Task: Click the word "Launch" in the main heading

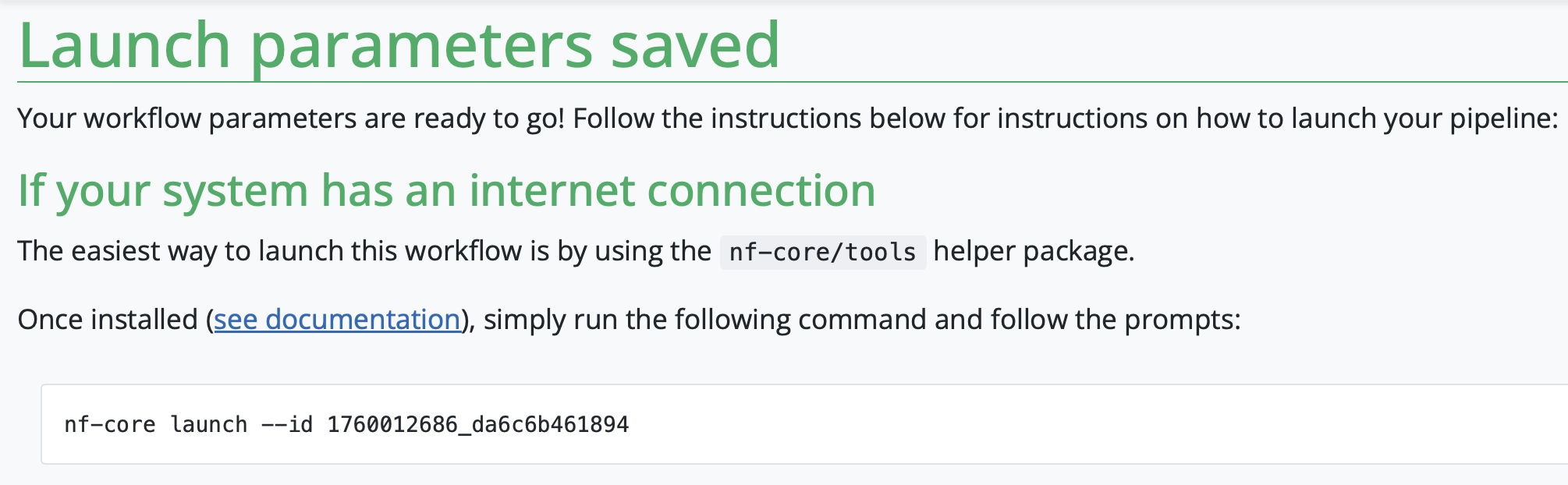Action: pyautogui.click(x=125, y=46)
